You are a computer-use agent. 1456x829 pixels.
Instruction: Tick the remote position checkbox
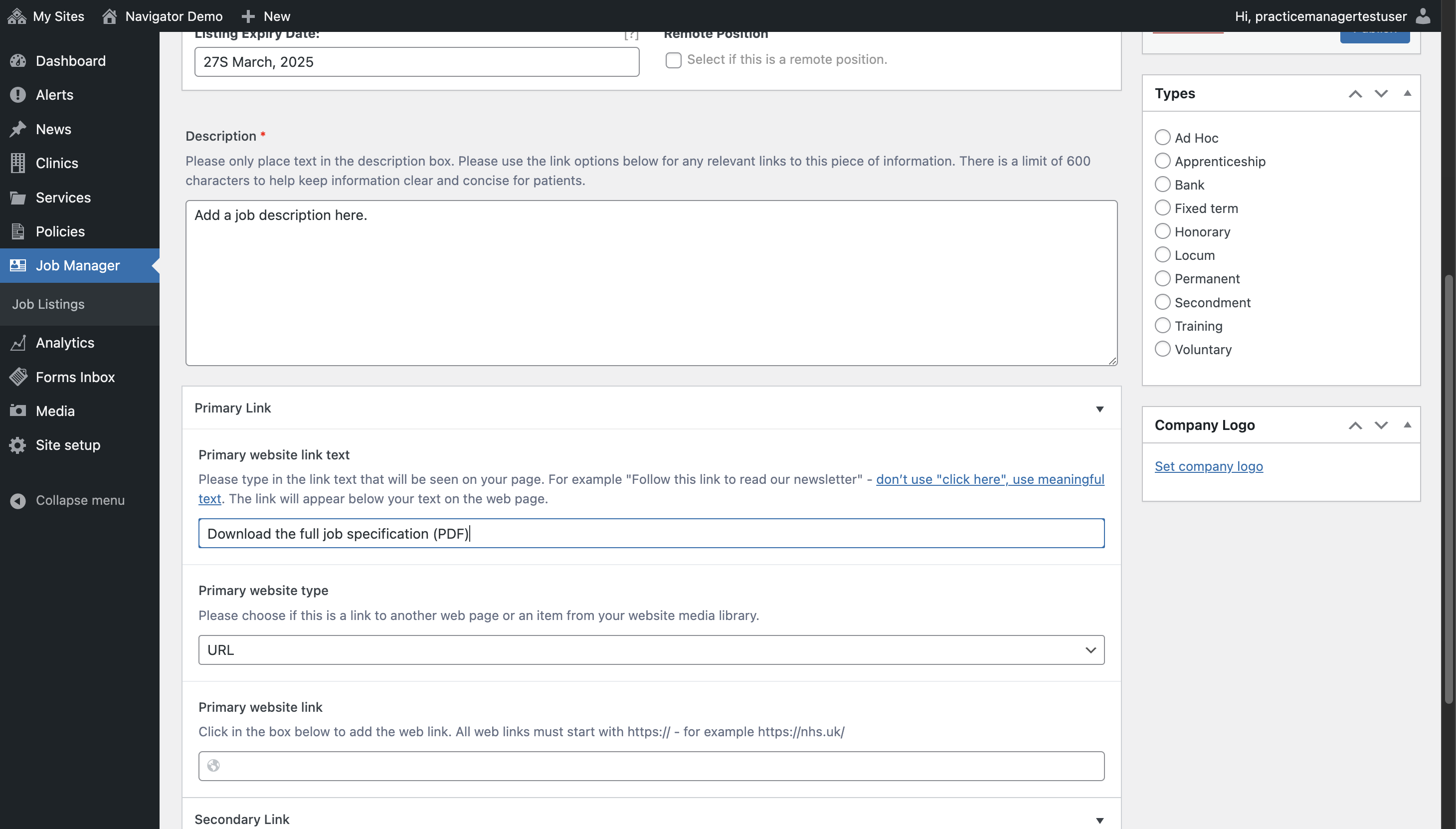pos(673,60)
